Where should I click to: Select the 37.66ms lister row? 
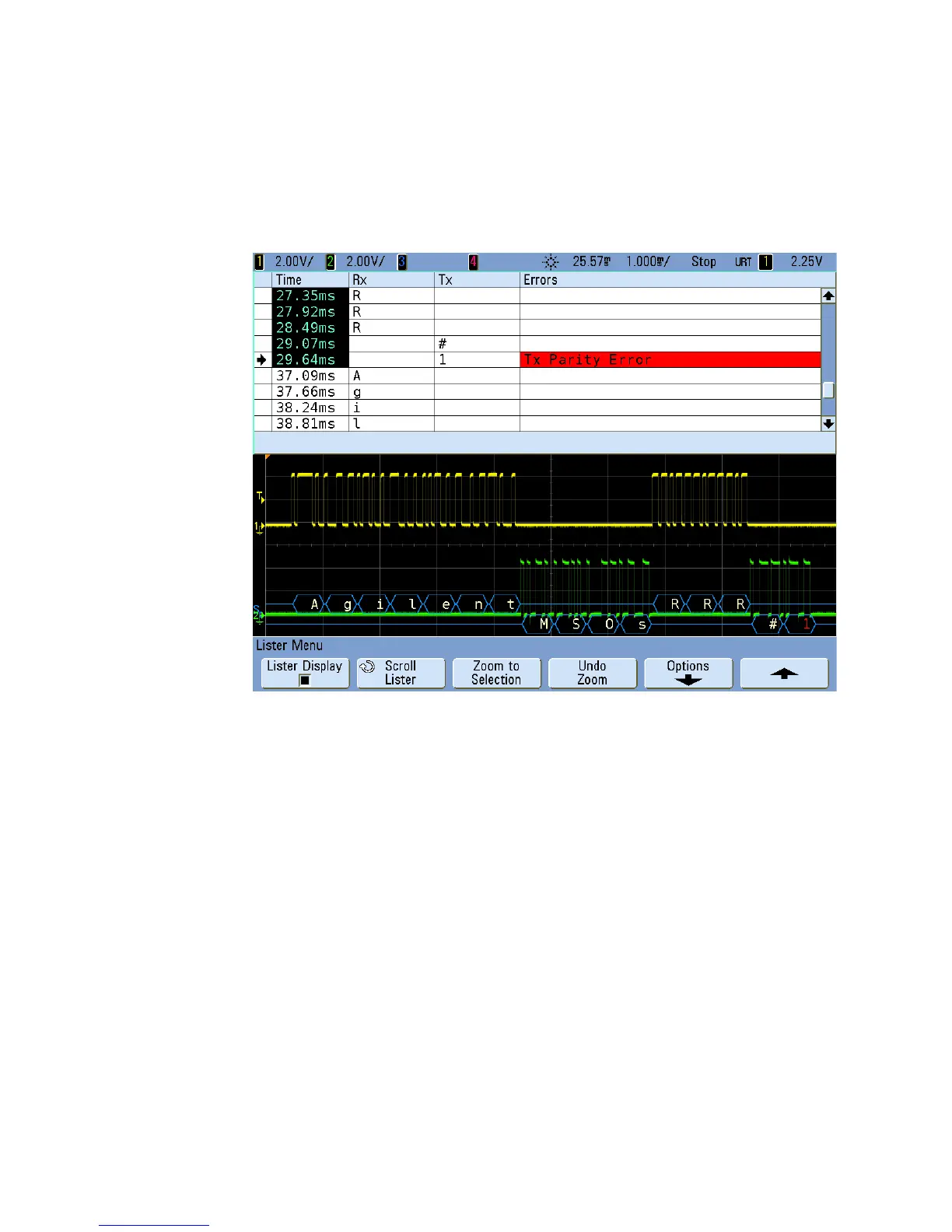pyautogui.click(x=537, y=392)
